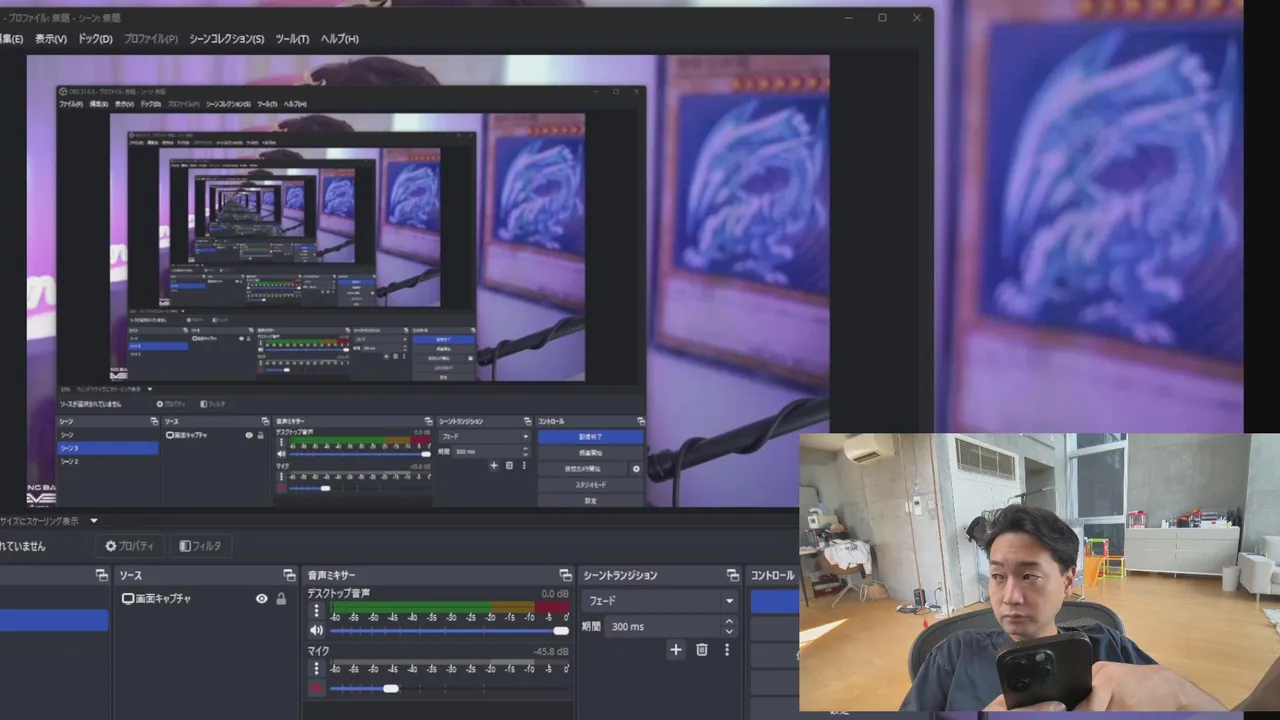
Task: Click the フィルタ button in main window
Action: 199,546
